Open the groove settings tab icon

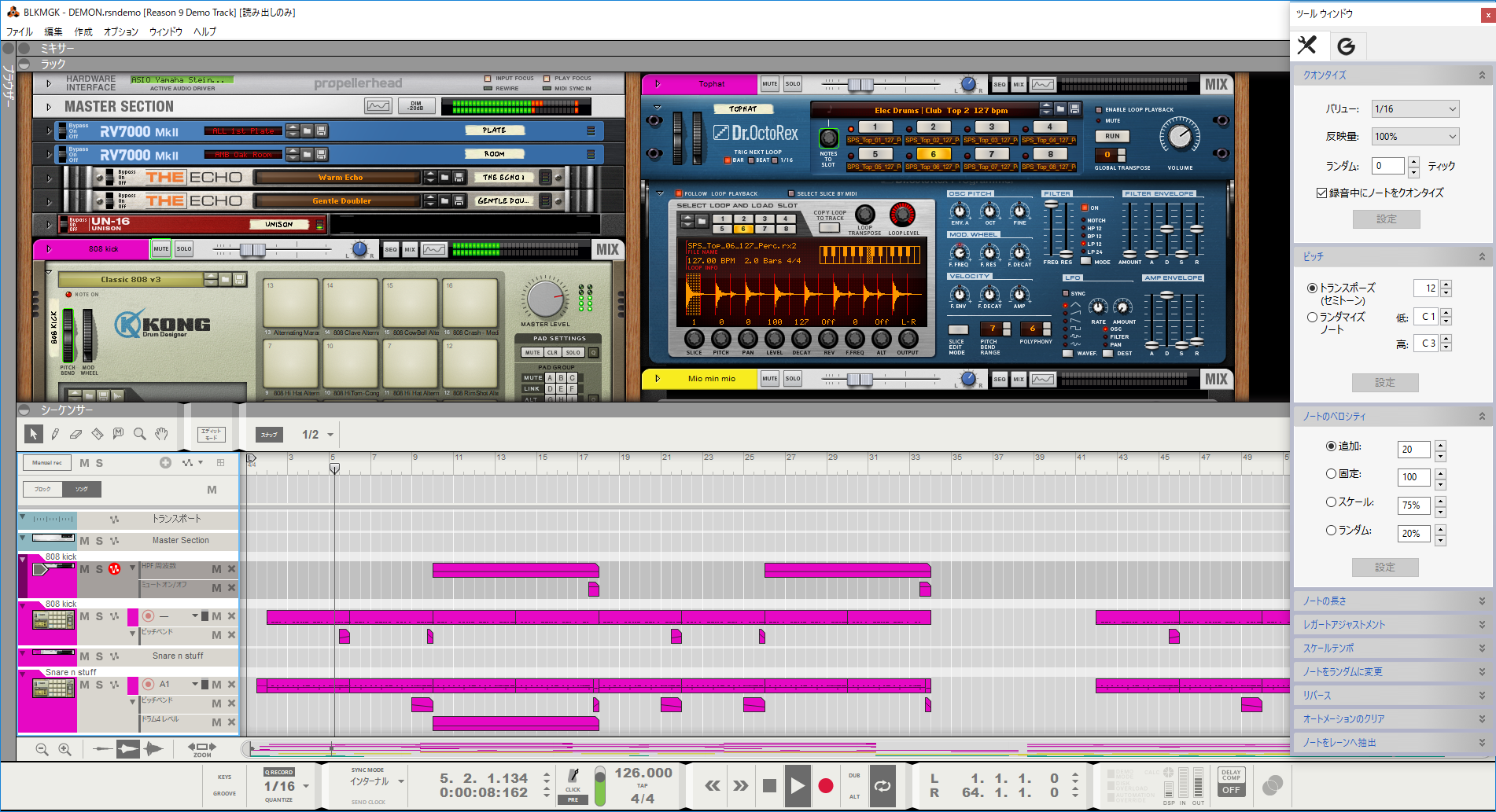point(1347,46)
